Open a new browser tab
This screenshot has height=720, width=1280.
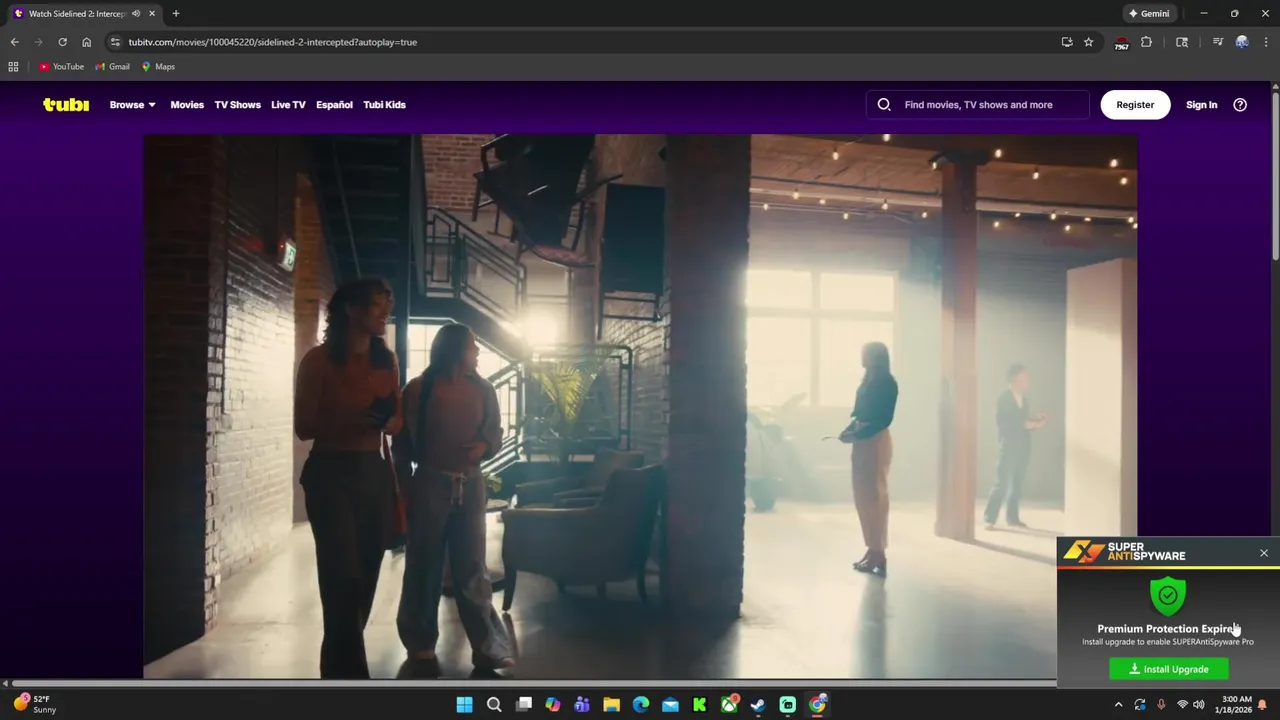pos(176,14)
